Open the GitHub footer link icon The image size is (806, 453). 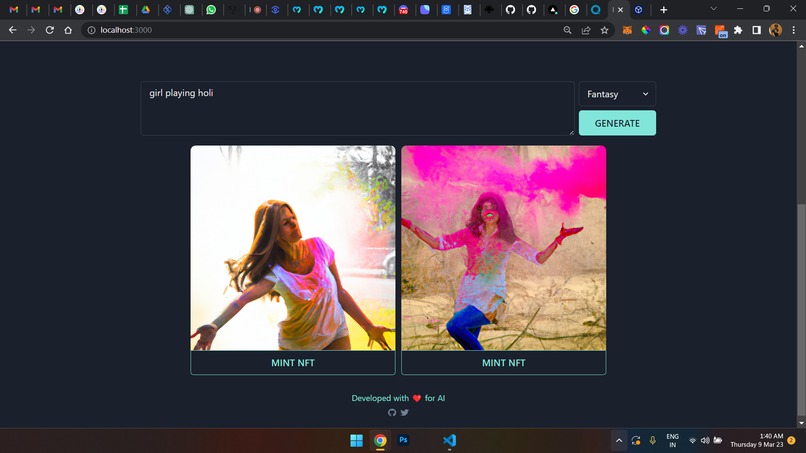pos(392,412)
